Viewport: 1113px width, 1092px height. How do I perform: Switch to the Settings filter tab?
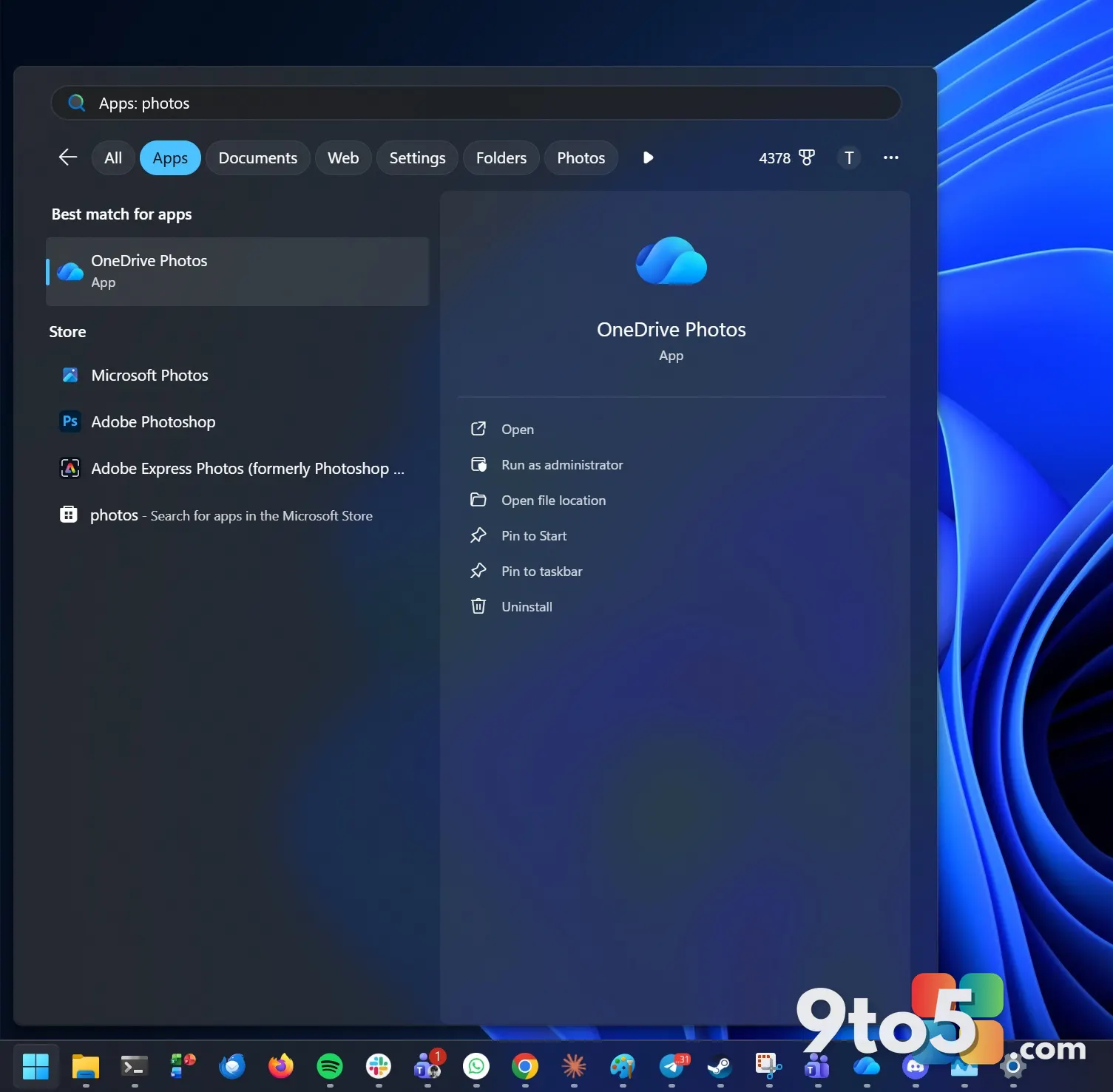[418, 158]
